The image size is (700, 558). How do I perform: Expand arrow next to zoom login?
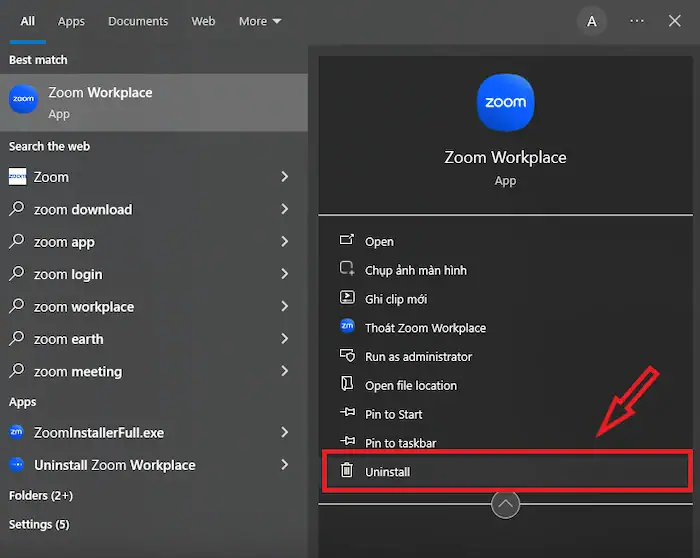point(284,274)
